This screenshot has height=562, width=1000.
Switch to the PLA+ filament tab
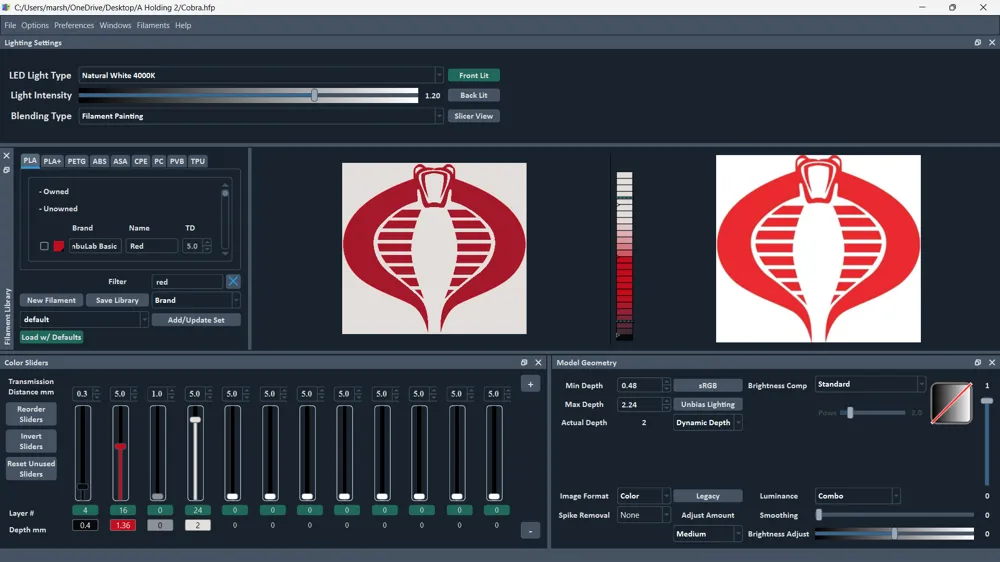tap(52, 161)
